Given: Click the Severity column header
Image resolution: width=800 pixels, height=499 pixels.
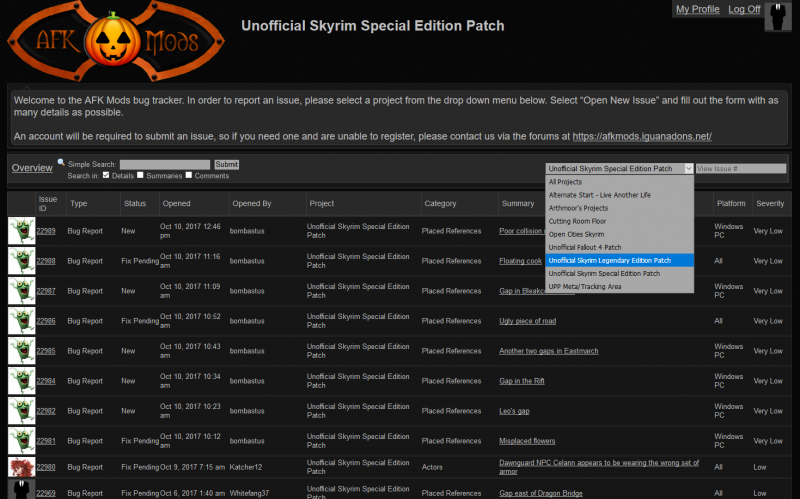Looking at the screenshot, I should click(x=770, y=204).
